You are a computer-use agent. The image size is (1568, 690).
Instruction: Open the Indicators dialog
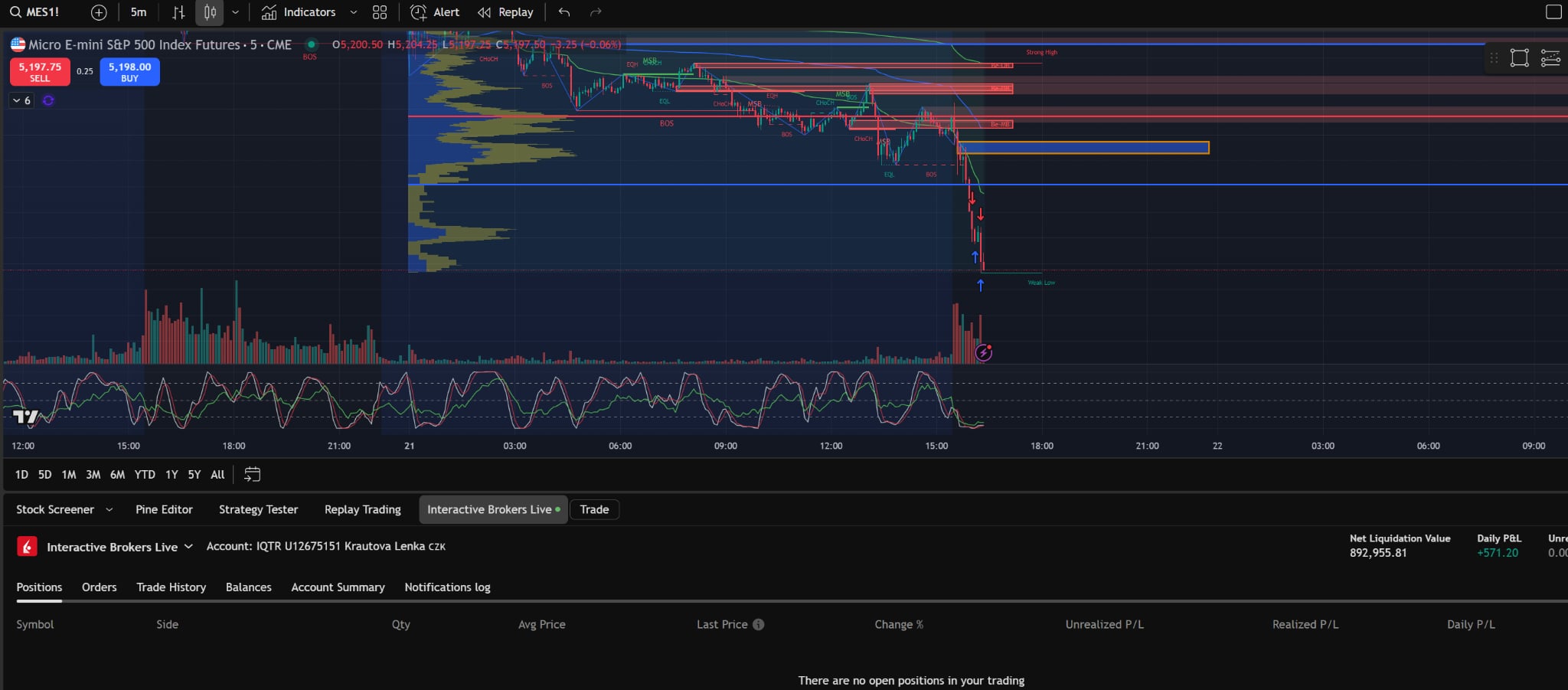pyautogui.click(x=299, y=12)
